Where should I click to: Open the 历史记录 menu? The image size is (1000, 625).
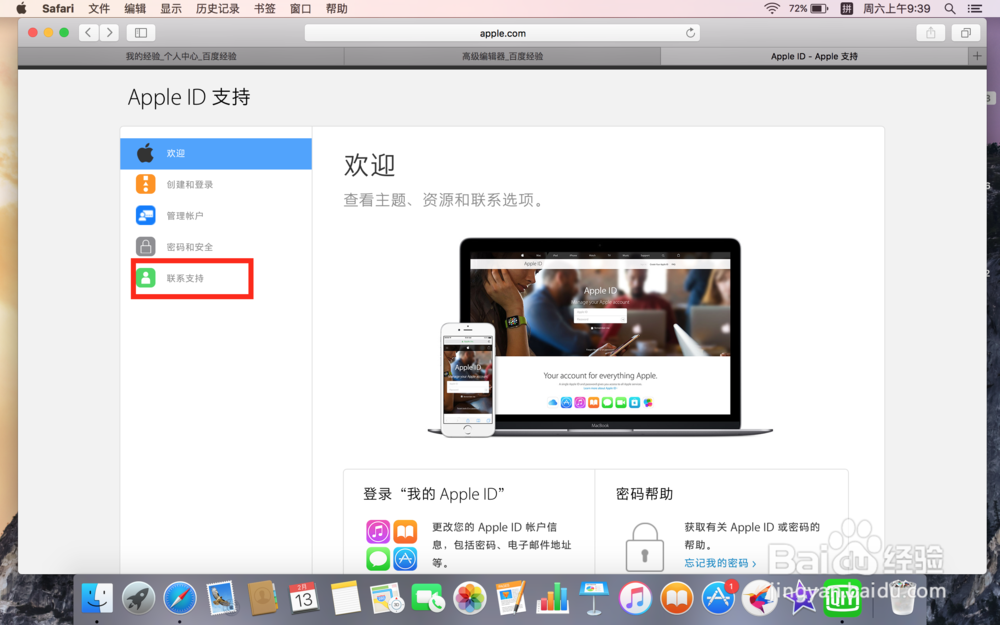[217, 8]
